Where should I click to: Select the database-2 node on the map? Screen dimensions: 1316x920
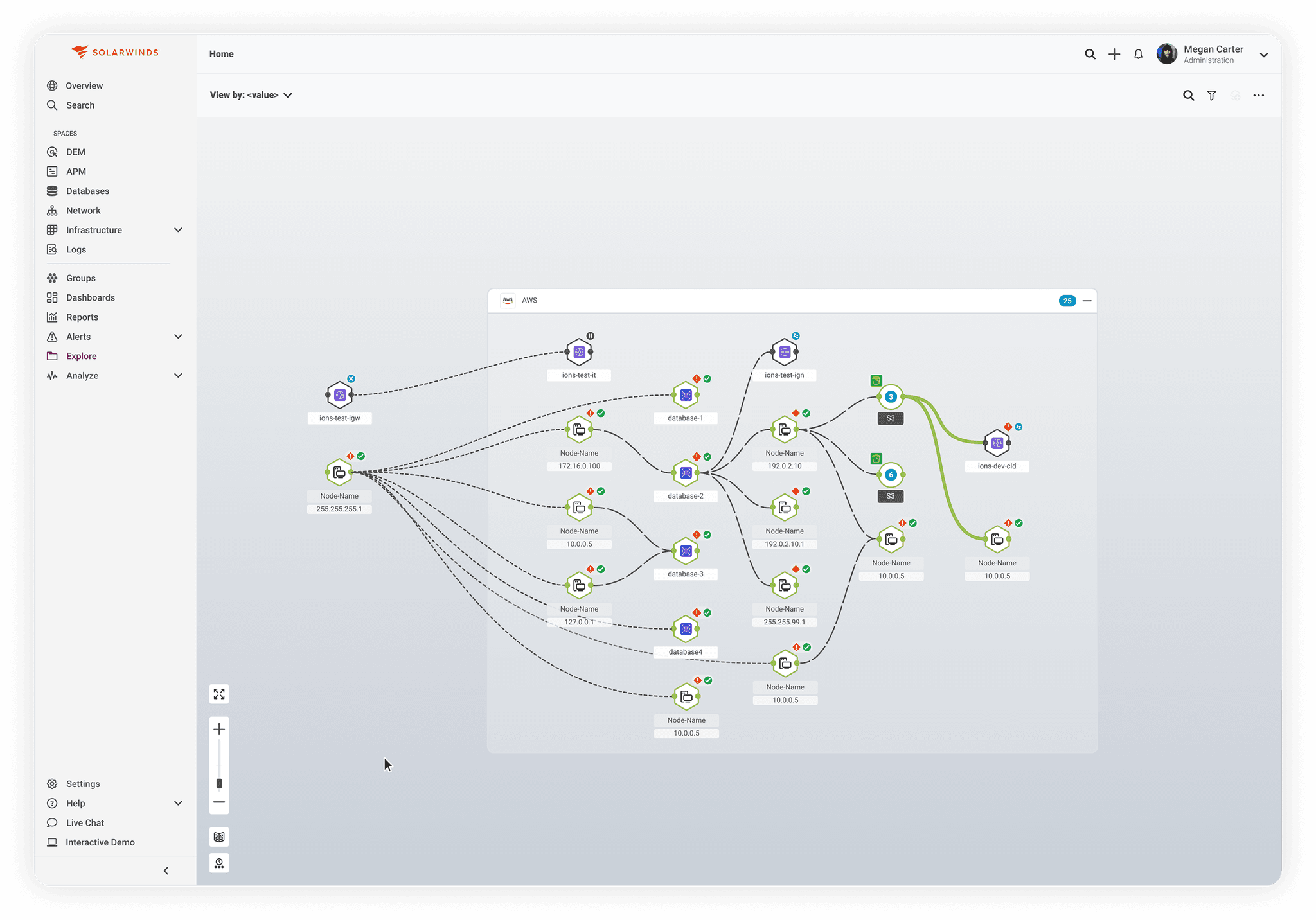[x=685, y=474]
